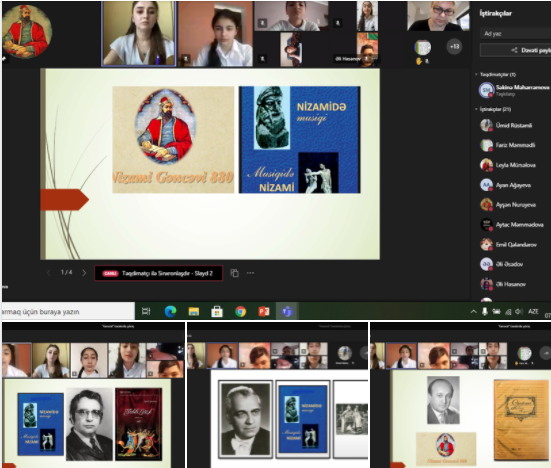Click the blue book cover in bottom-middle screenshot
Viewport: 551px width, 468px height.
(x=303, y=419)
